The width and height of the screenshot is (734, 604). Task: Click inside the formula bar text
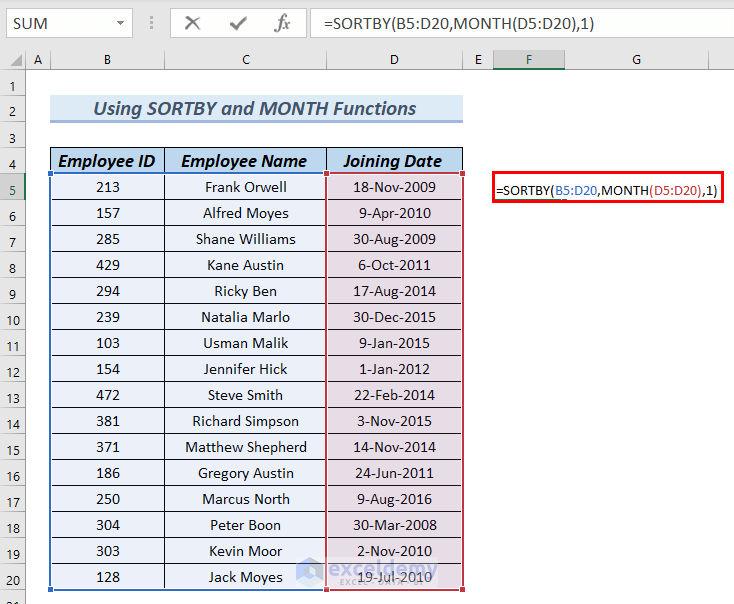[x=520, y=23]
